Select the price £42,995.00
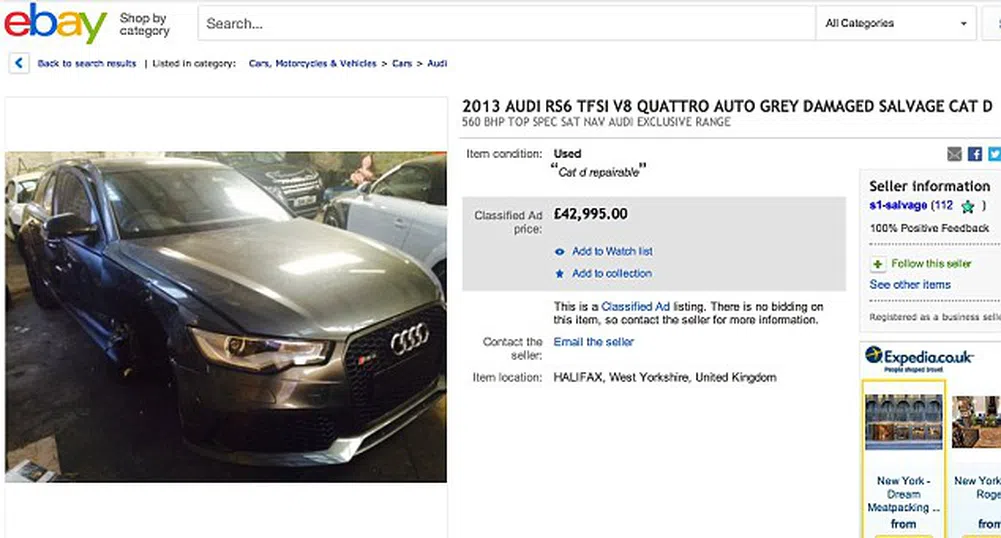1001x538 pixels. tap(591, 214)
